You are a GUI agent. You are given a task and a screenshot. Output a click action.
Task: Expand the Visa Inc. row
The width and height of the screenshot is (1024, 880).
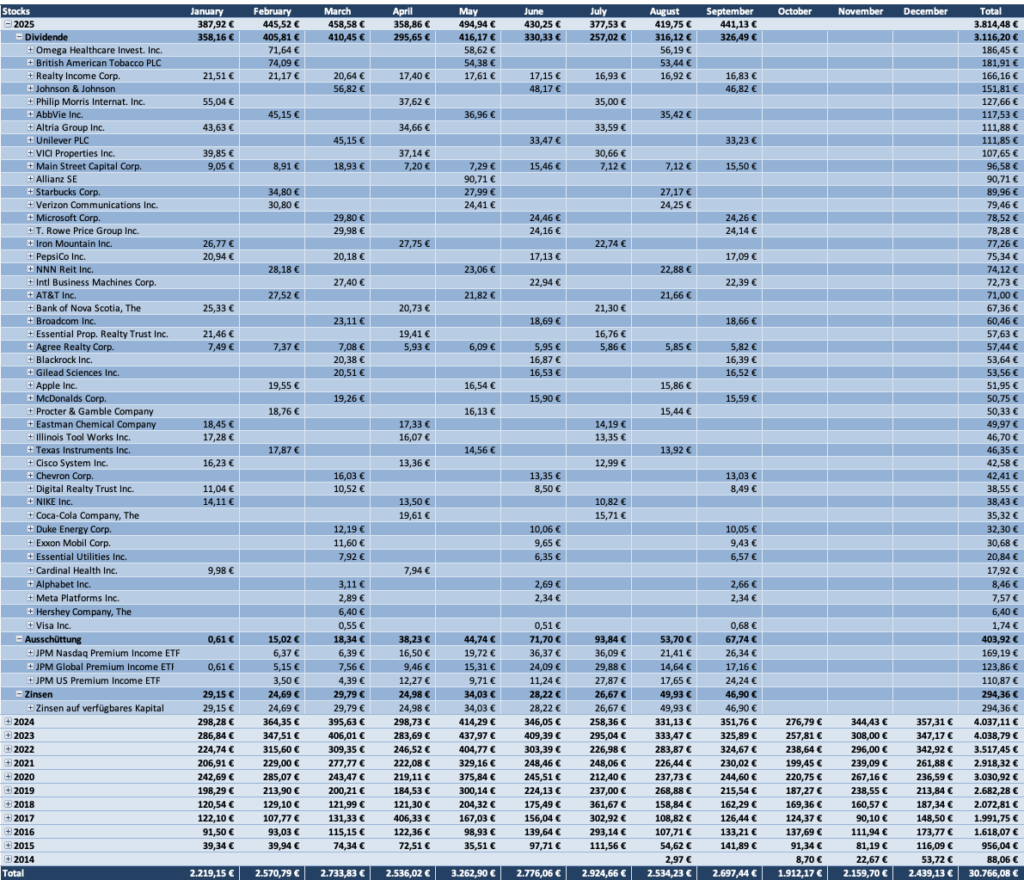coord(29,624)
